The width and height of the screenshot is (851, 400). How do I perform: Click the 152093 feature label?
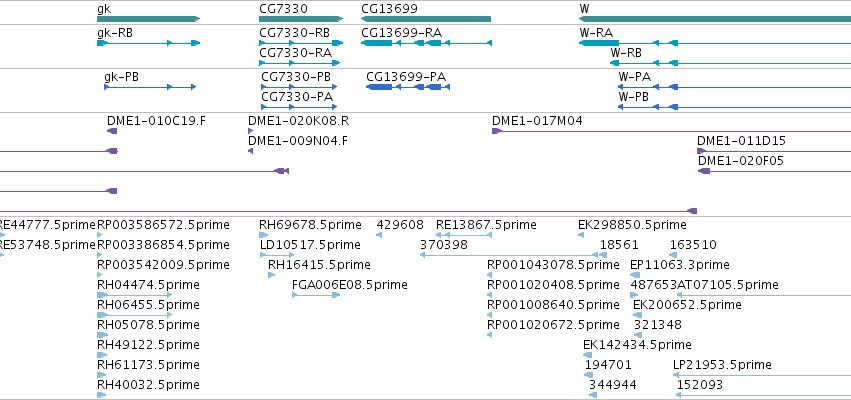[700, 385]
